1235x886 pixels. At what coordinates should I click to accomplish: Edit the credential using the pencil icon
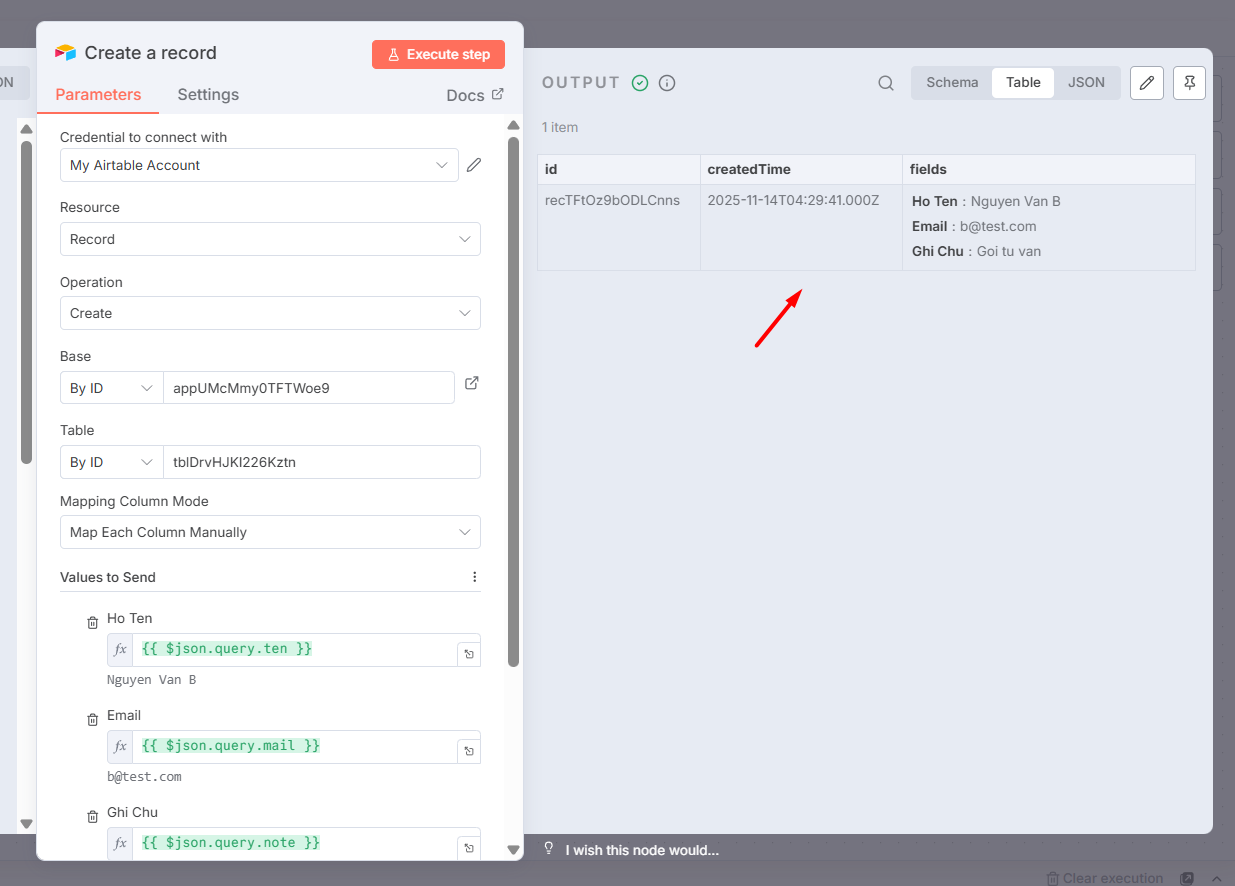coord(473,164)
